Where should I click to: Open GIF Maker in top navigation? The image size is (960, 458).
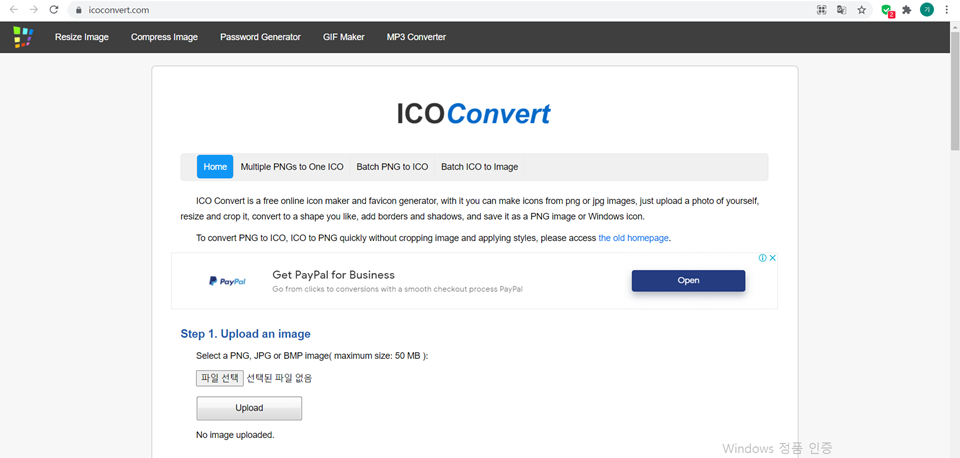click(343, 37)
